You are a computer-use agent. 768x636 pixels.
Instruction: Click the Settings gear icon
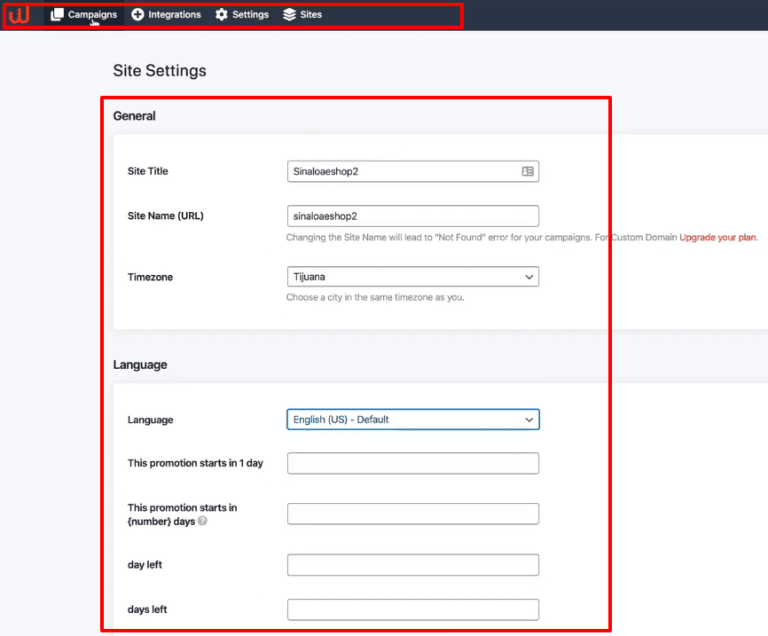221,15
